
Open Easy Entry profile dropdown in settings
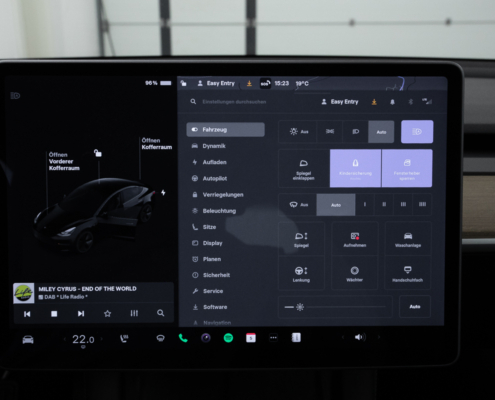340,102
